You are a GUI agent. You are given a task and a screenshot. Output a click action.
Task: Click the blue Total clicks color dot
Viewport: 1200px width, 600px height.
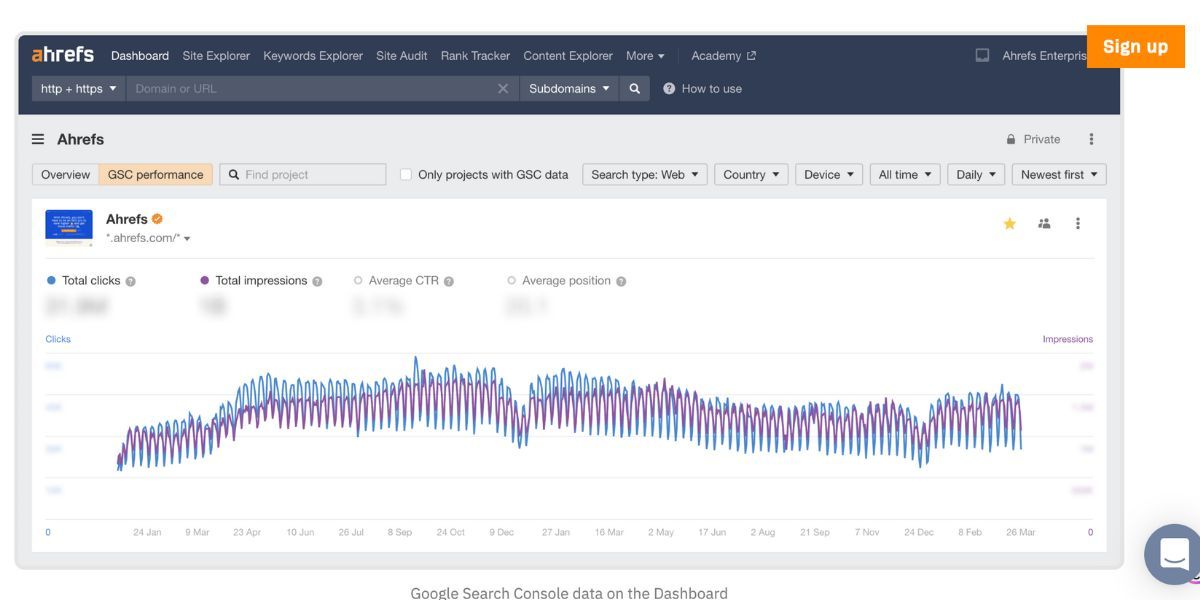click(x=51, y=280)
